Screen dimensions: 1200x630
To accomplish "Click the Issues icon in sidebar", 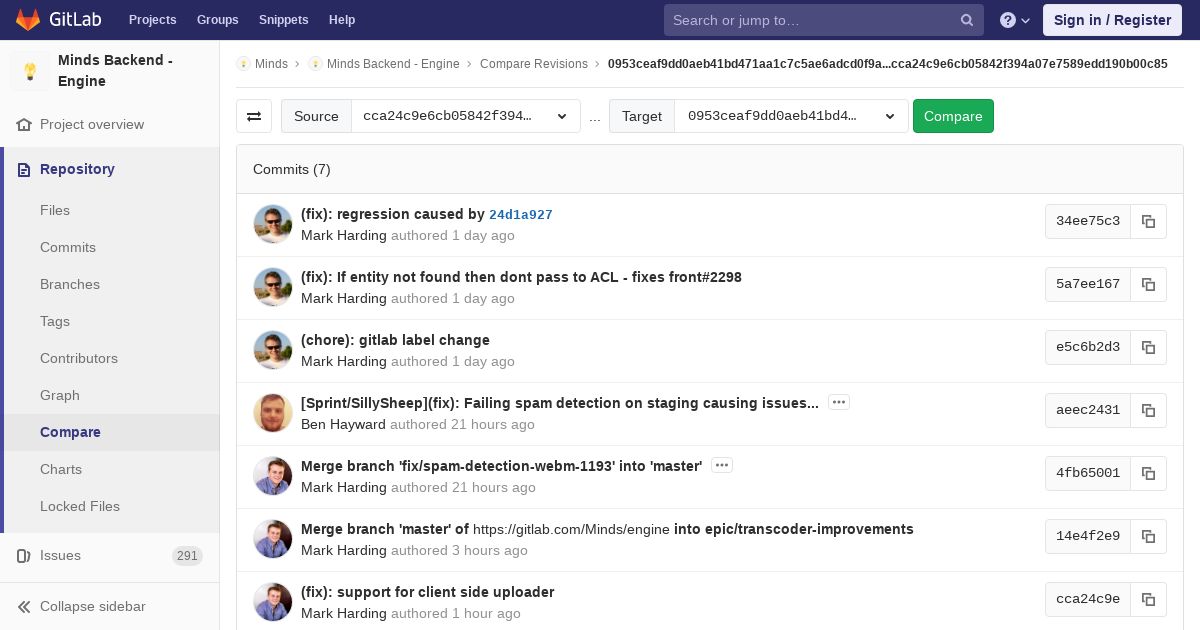I will [x=24, y=556].
